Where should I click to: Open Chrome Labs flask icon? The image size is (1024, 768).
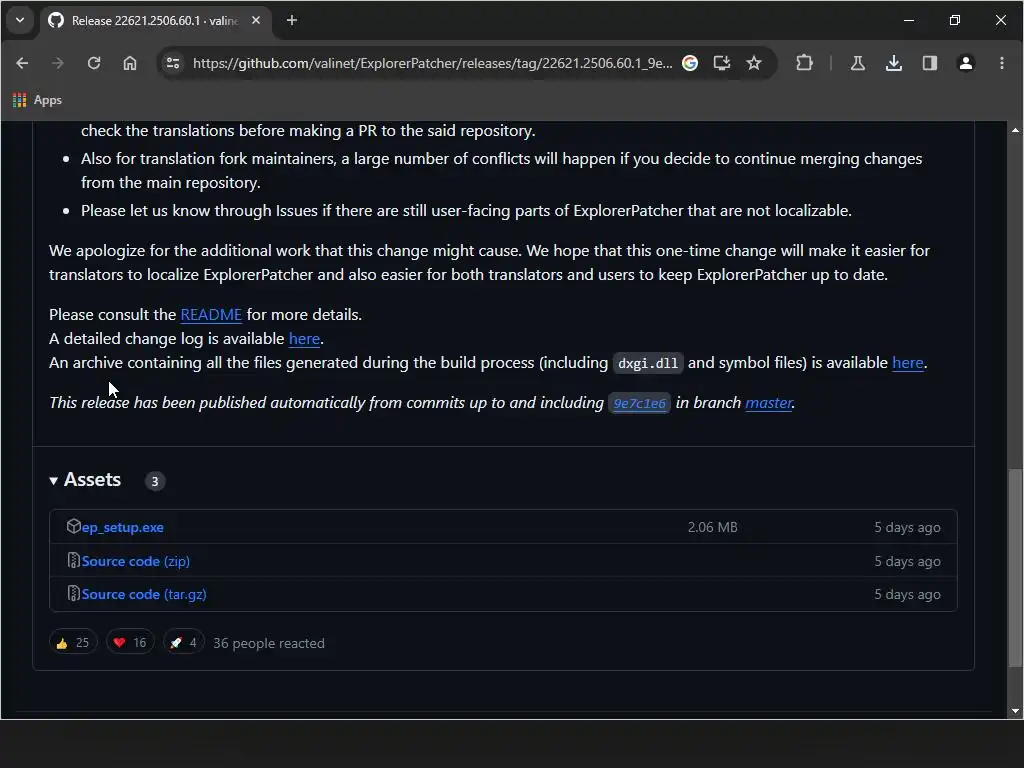click(x=857, y=63)
